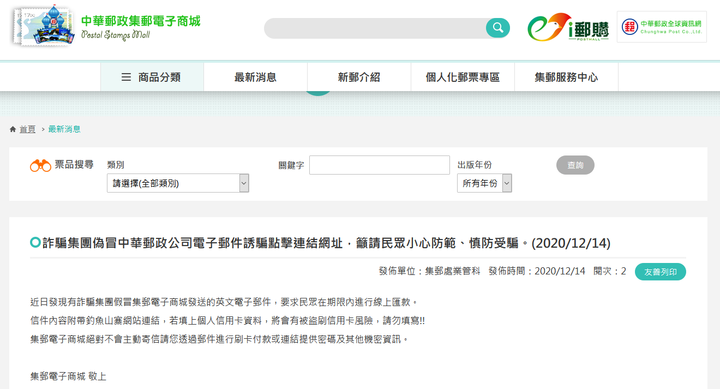Expand the 請選擇(全部類別) category dropdown
720x389 pixels.
pos(178,183)
